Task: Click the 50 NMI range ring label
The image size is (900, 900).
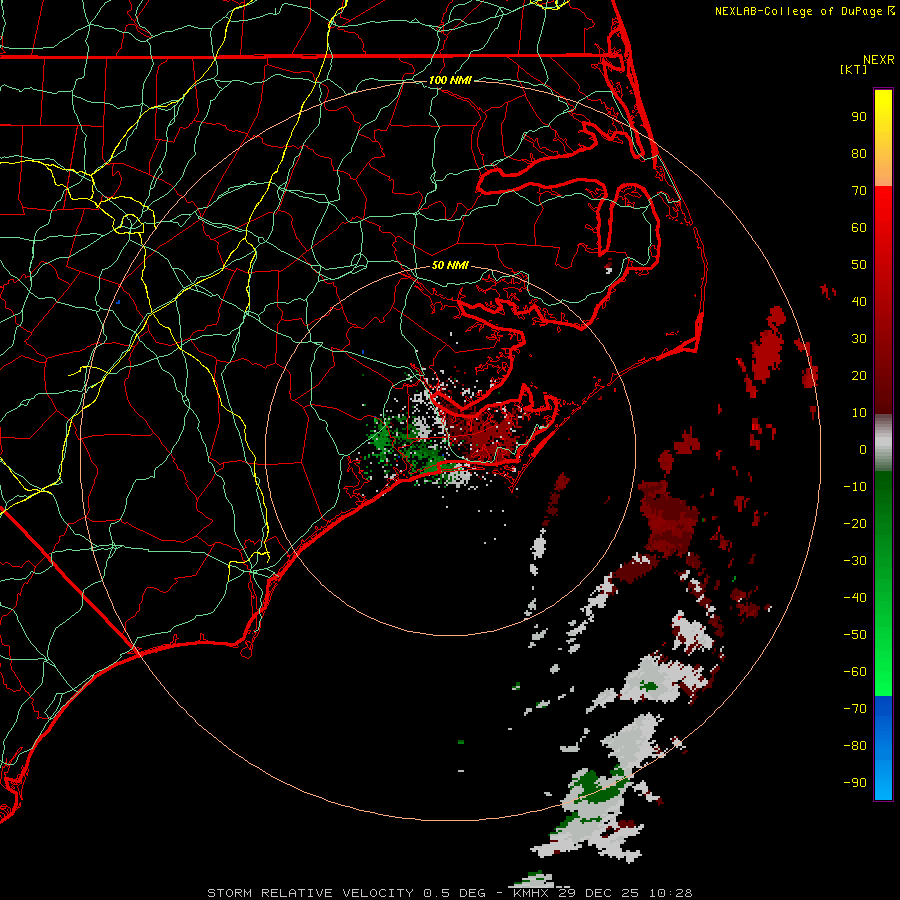Action: pyautogui.click(x=450, y=265)
